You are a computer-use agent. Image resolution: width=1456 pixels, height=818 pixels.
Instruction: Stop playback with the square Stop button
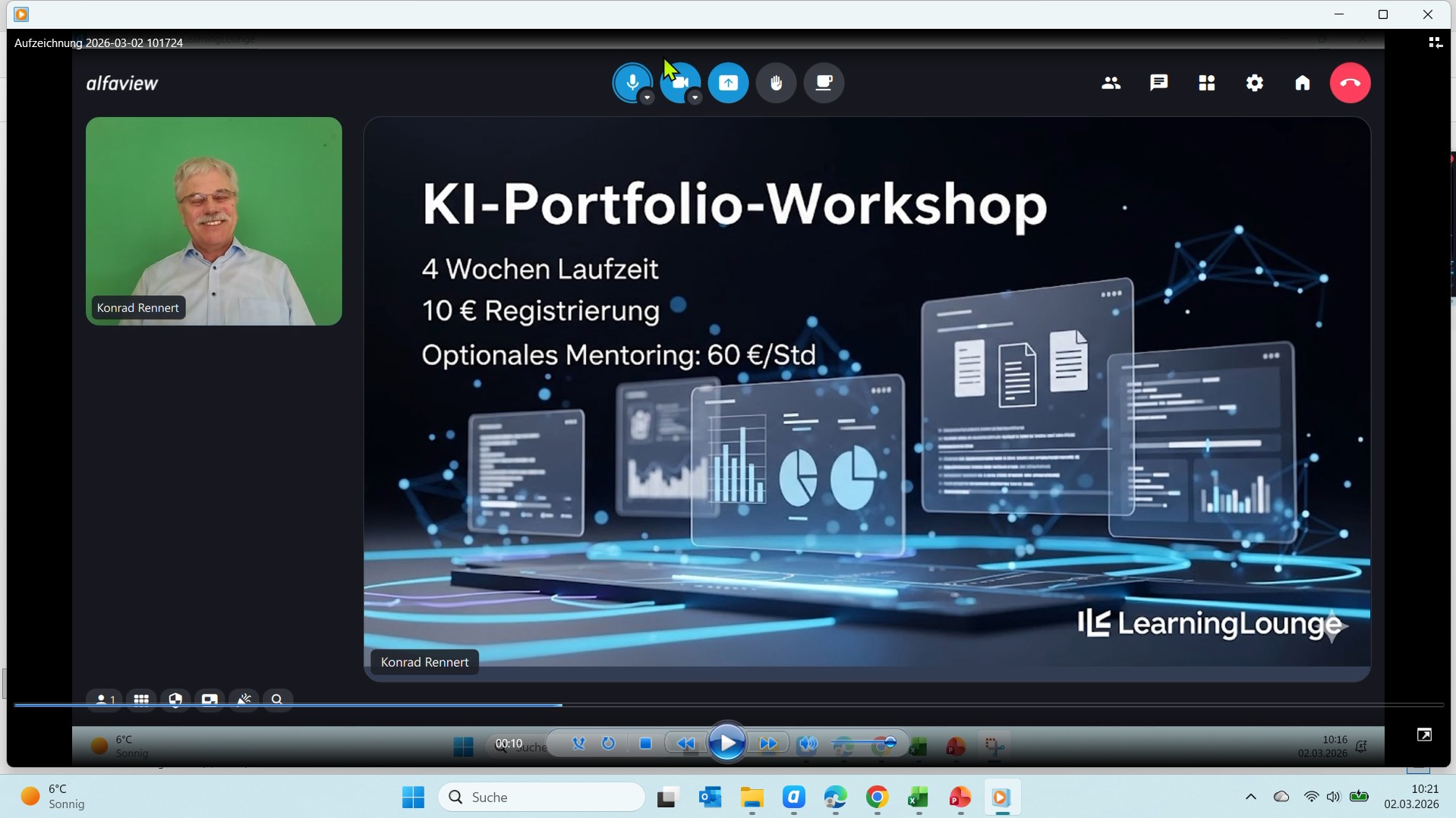click(645, 744)
